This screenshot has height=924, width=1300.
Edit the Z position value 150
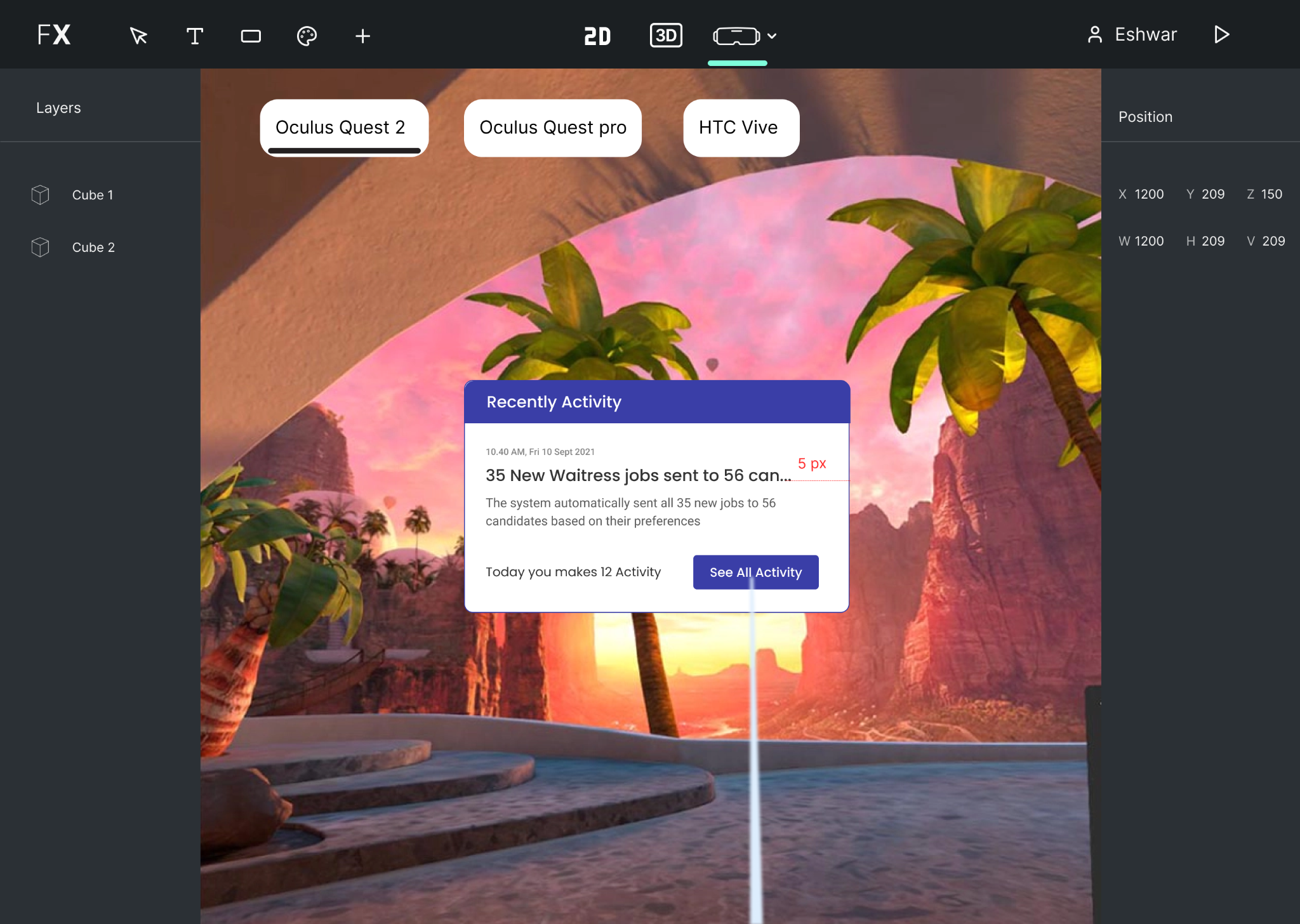pyautogui.click(x=1271, y=194)
